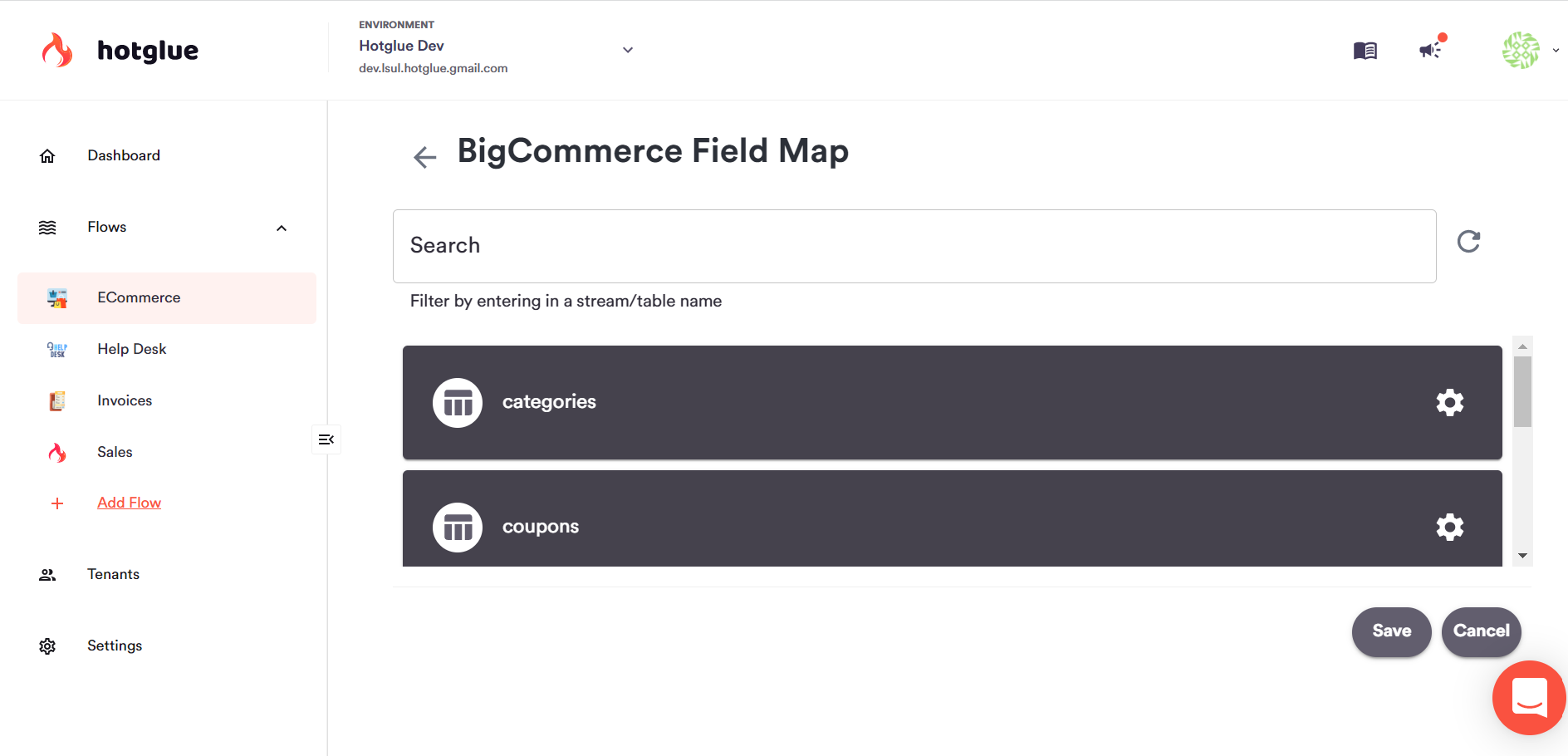
Task: Expand the categories stream row
Action: [952, 402]
